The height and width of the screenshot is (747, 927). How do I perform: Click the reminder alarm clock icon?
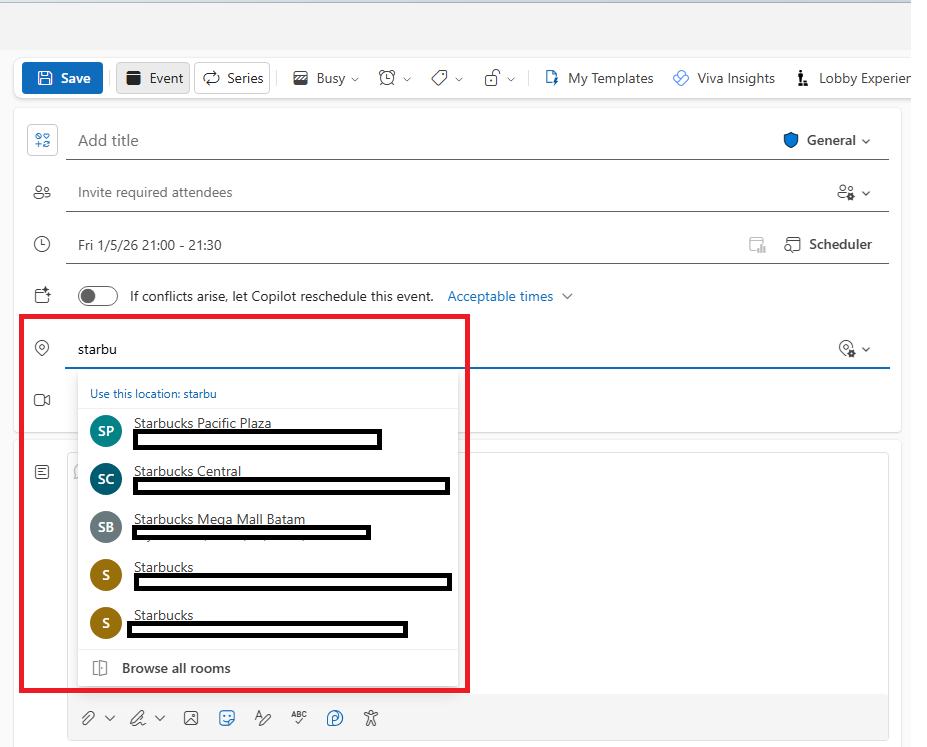387,78
